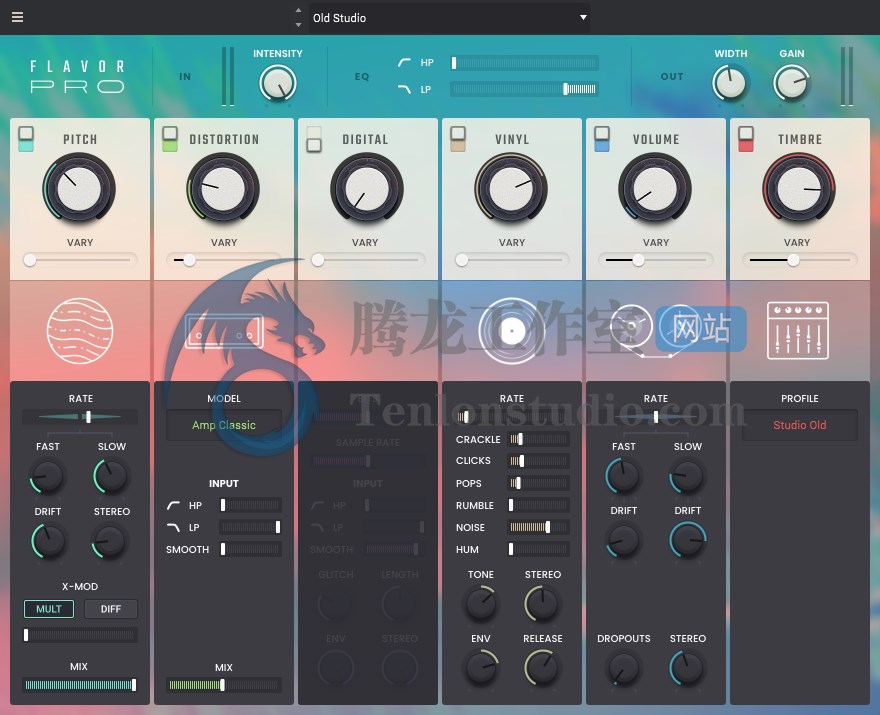Click the EQ low-pass filter icon

[404, 89]
